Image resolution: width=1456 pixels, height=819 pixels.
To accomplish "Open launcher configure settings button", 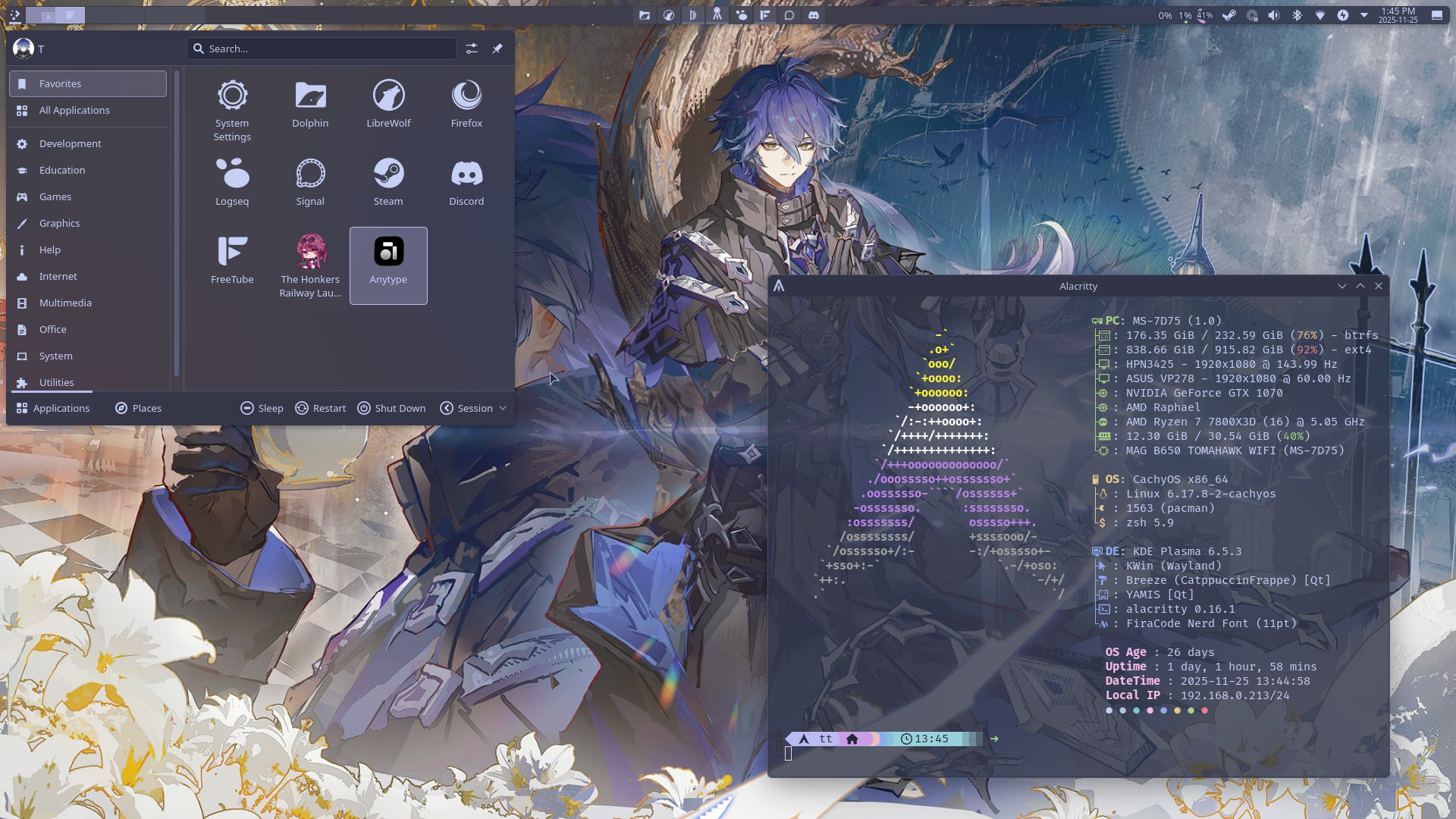I will click(x=472, y=49).
